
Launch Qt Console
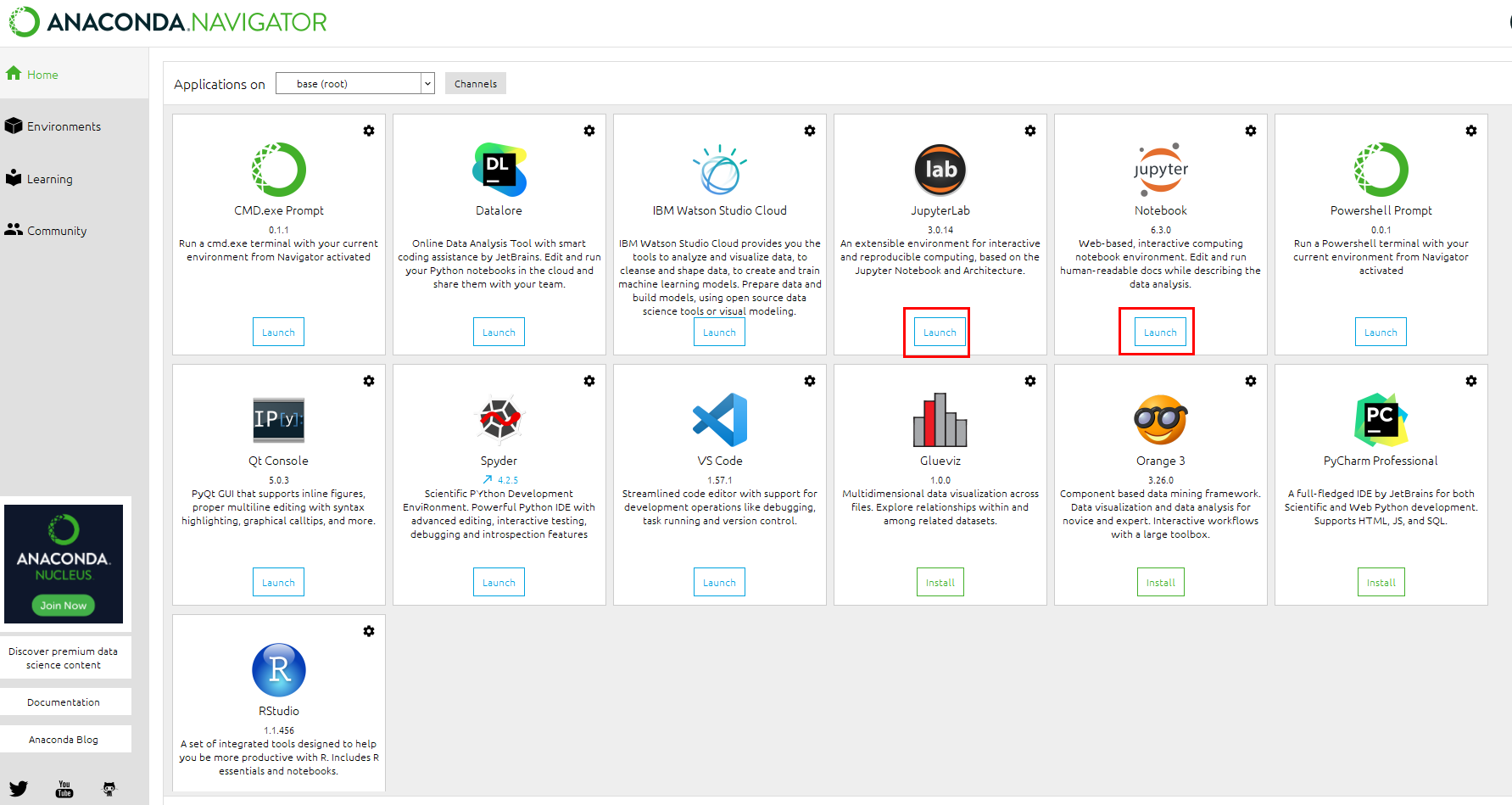pos(279,582)
